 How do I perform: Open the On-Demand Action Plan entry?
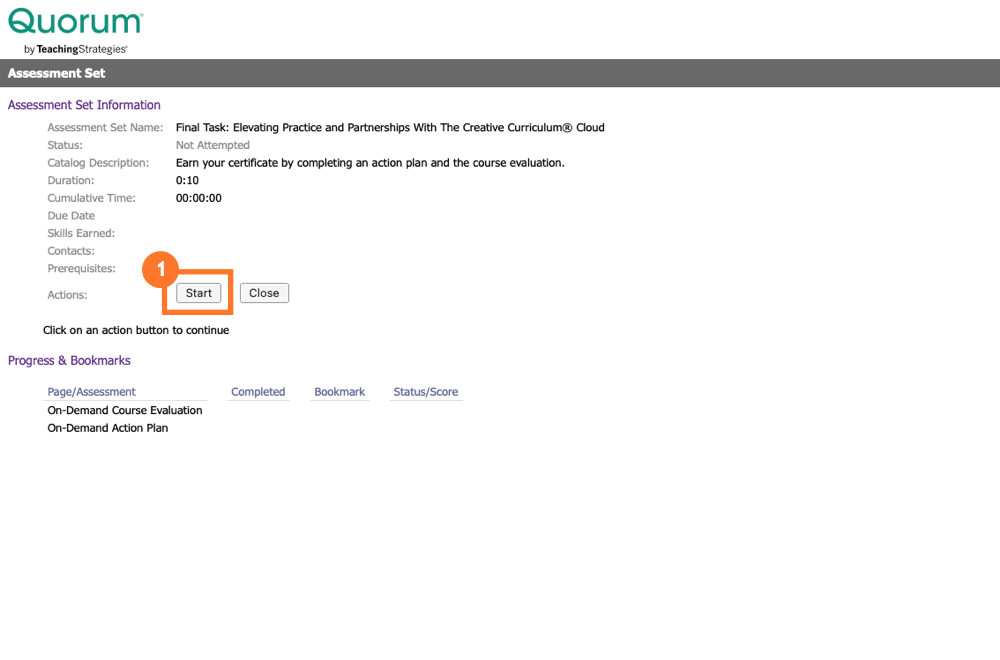point(107,427)
